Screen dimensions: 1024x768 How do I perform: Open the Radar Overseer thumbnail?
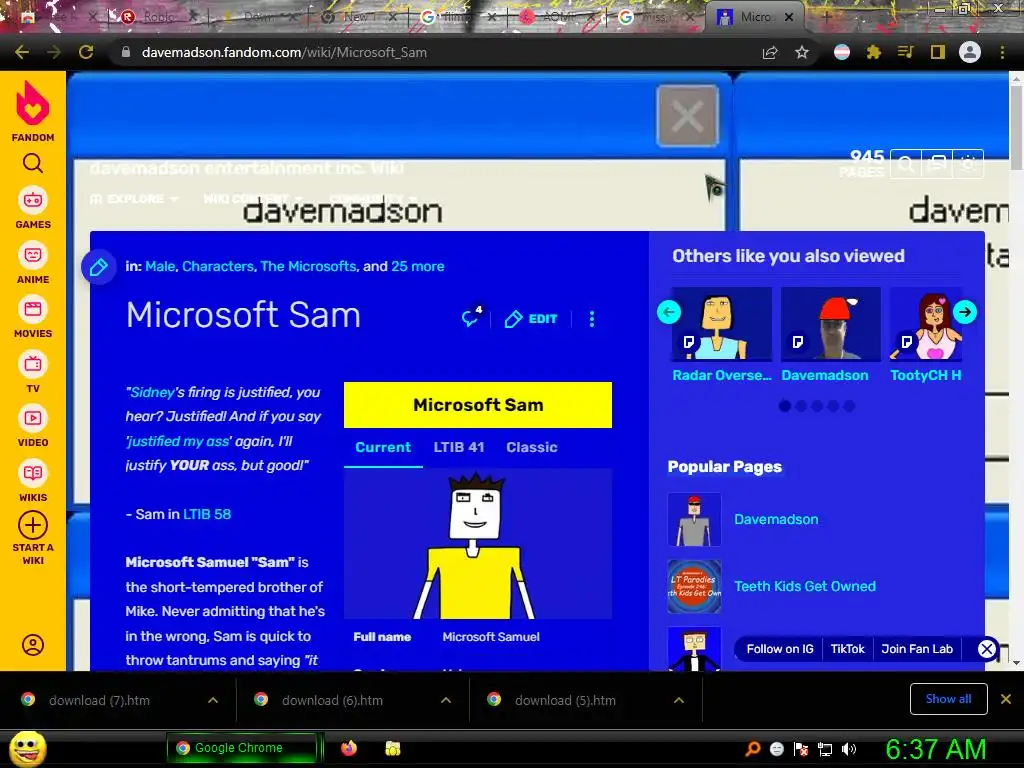tap(722, 324)
